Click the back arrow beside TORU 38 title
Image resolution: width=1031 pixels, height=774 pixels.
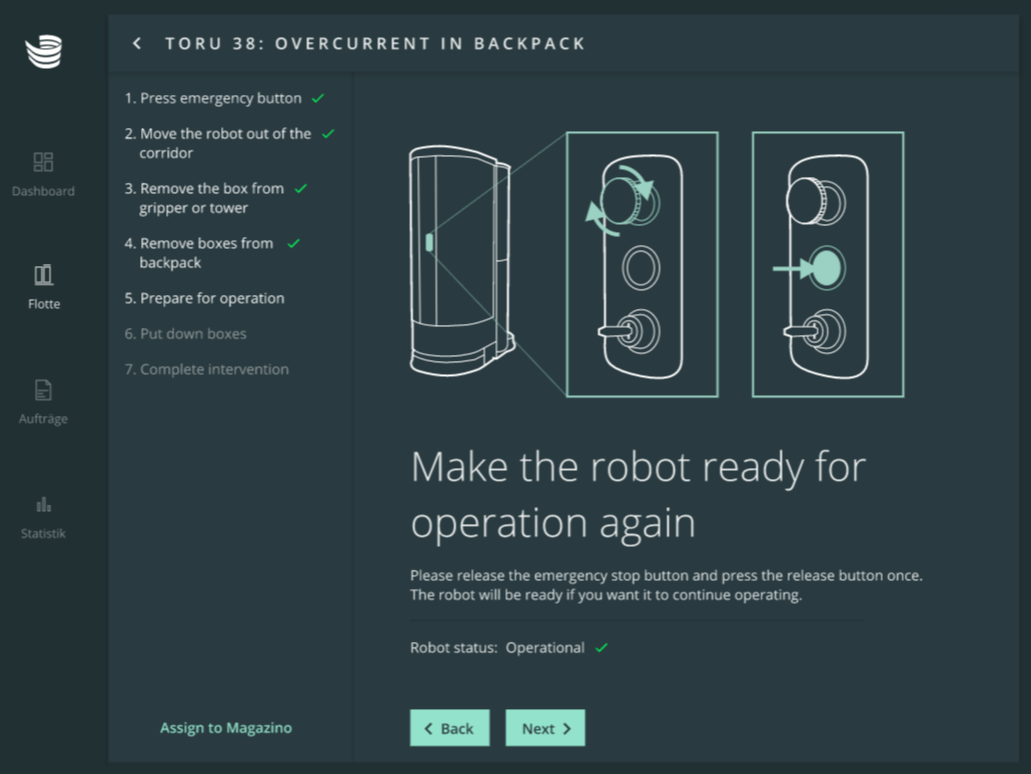pos(137,44)
